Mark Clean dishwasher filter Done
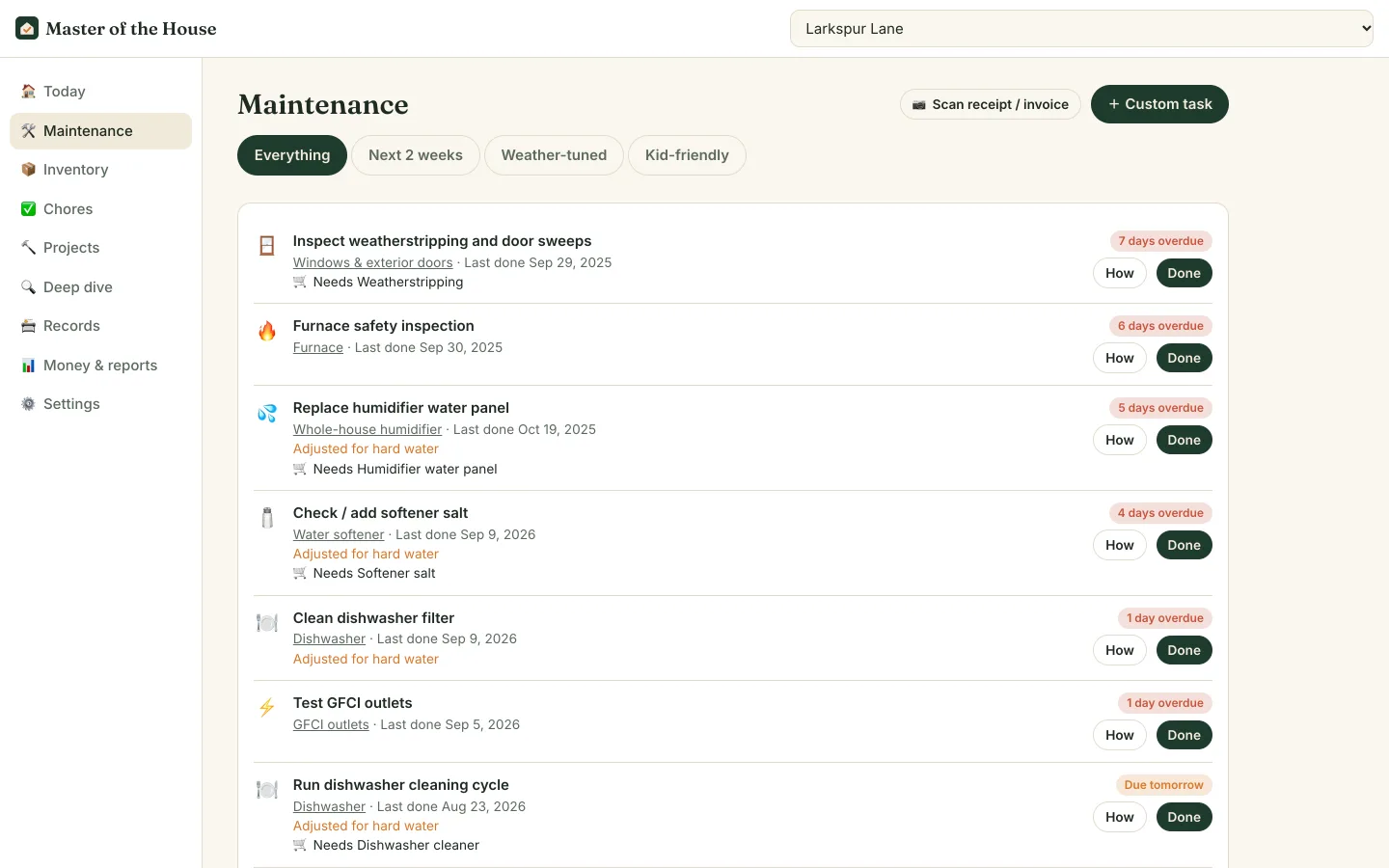Screen dimensions: 1389x868 (x=1184, y=650)
